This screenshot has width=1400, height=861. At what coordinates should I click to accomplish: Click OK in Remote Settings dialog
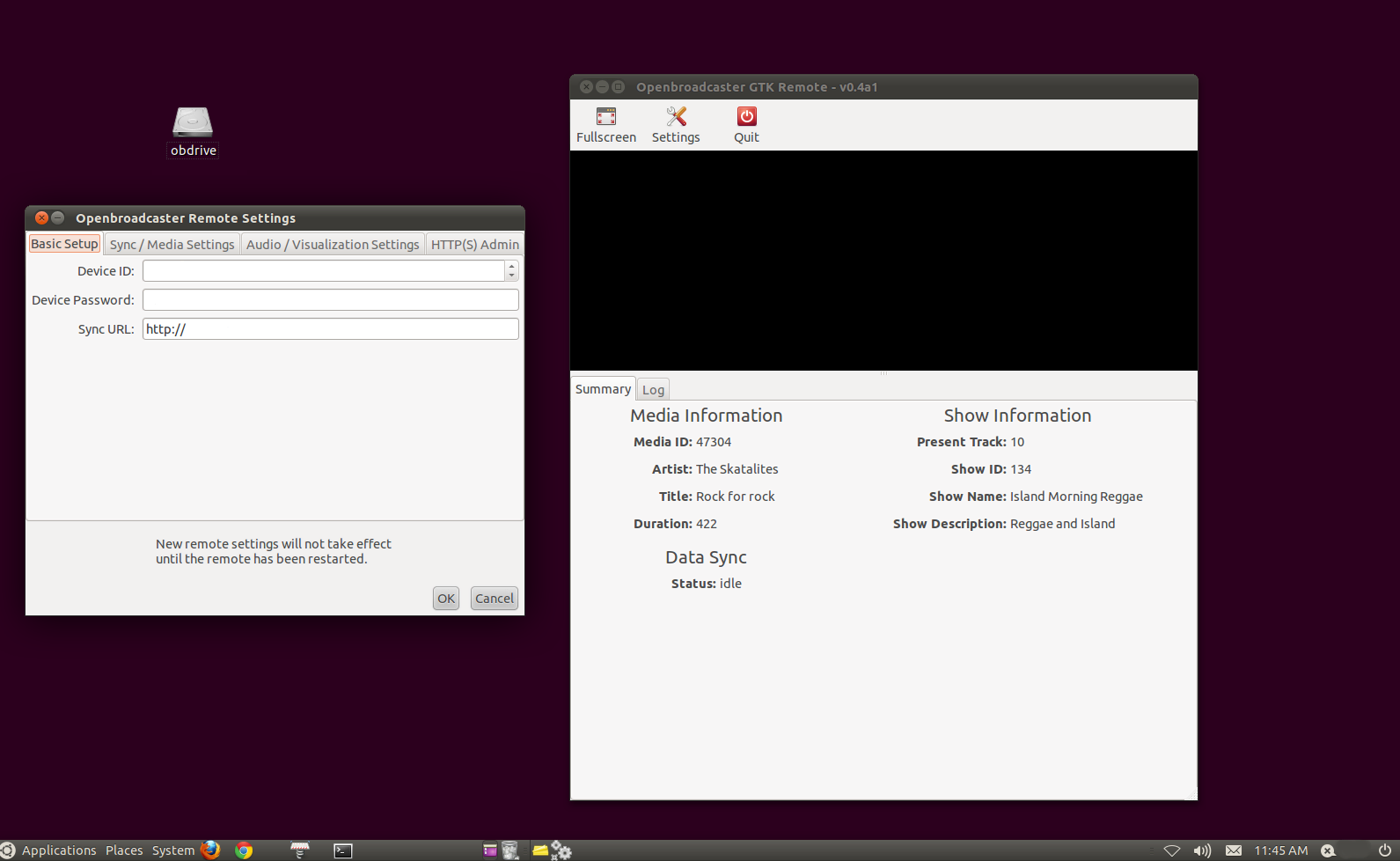[x=446, y=599]
